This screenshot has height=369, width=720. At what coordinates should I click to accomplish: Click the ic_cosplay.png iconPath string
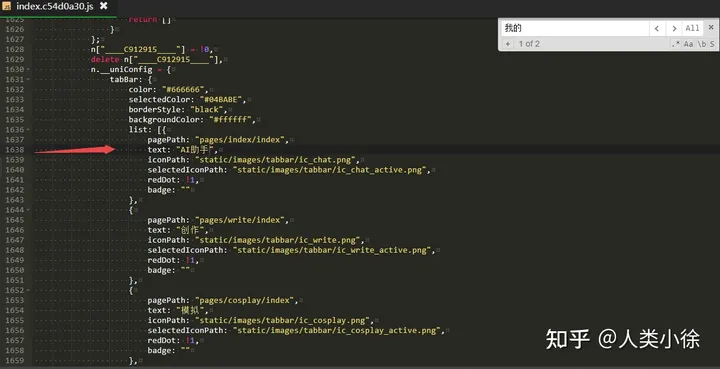[x=283, y=320]
